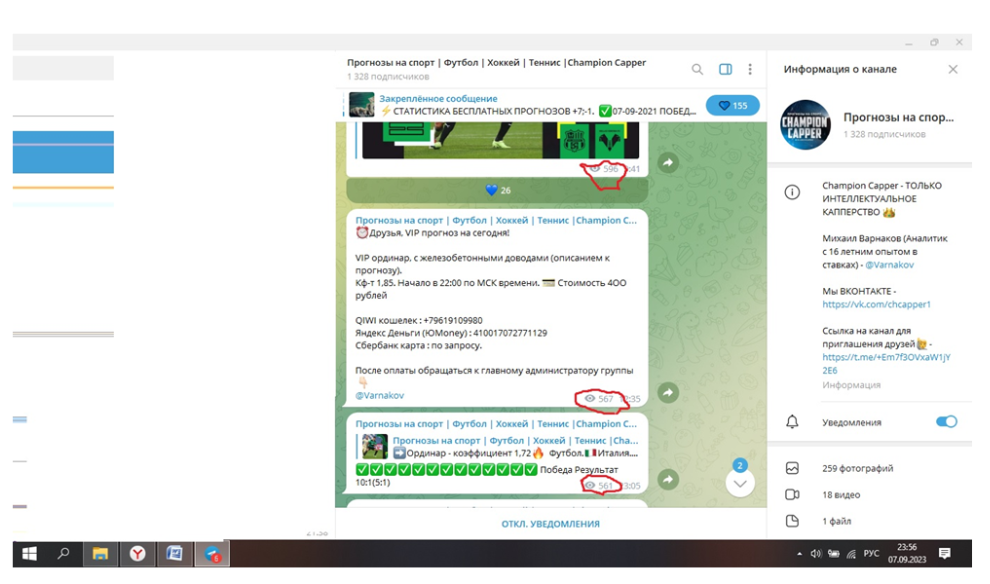Open the Windows Start menu
Image resolution: width=990 pixels, height=584 pixels.
[29, 554]
